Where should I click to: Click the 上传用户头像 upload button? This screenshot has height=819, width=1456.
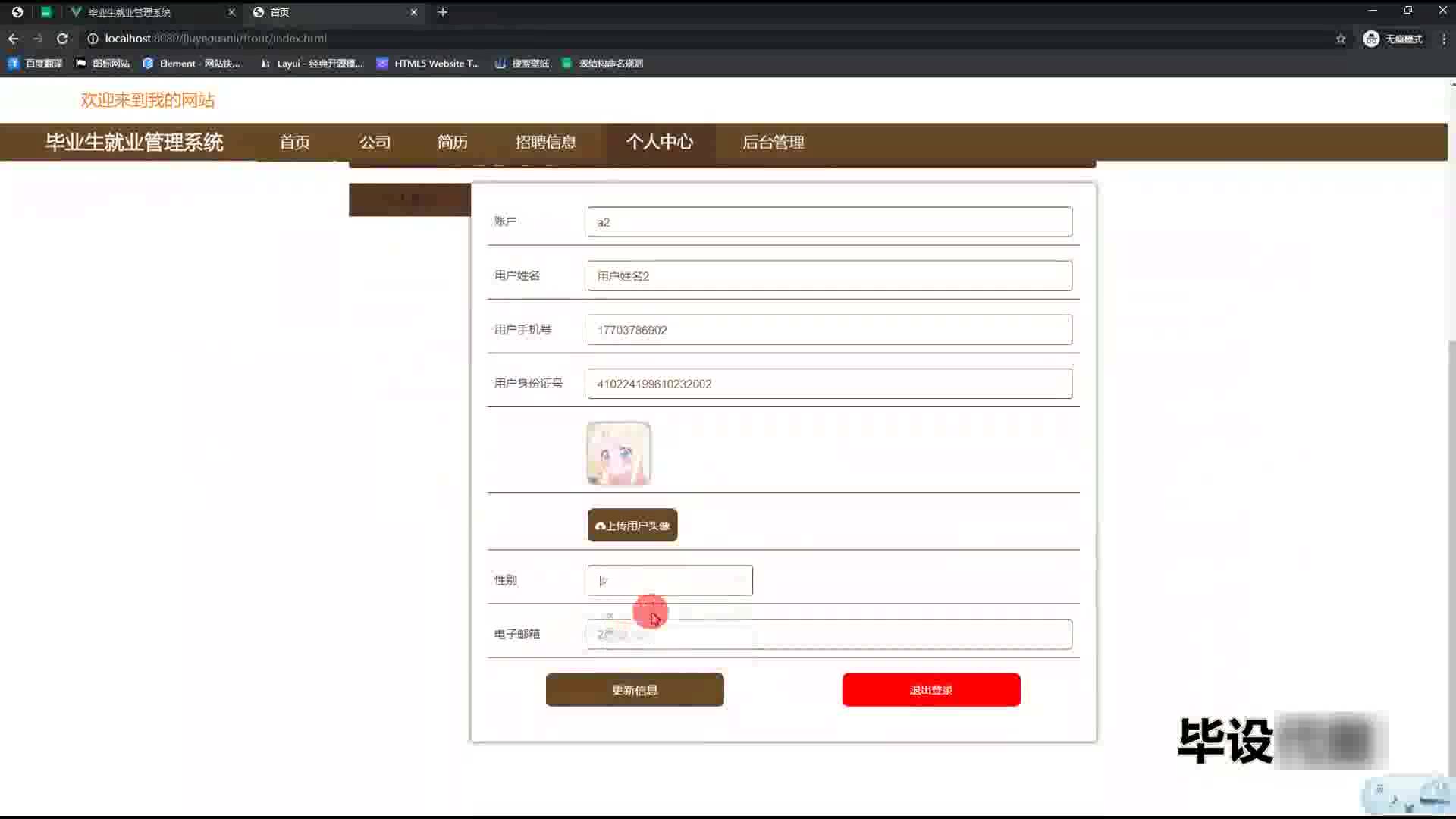(632, 526)
